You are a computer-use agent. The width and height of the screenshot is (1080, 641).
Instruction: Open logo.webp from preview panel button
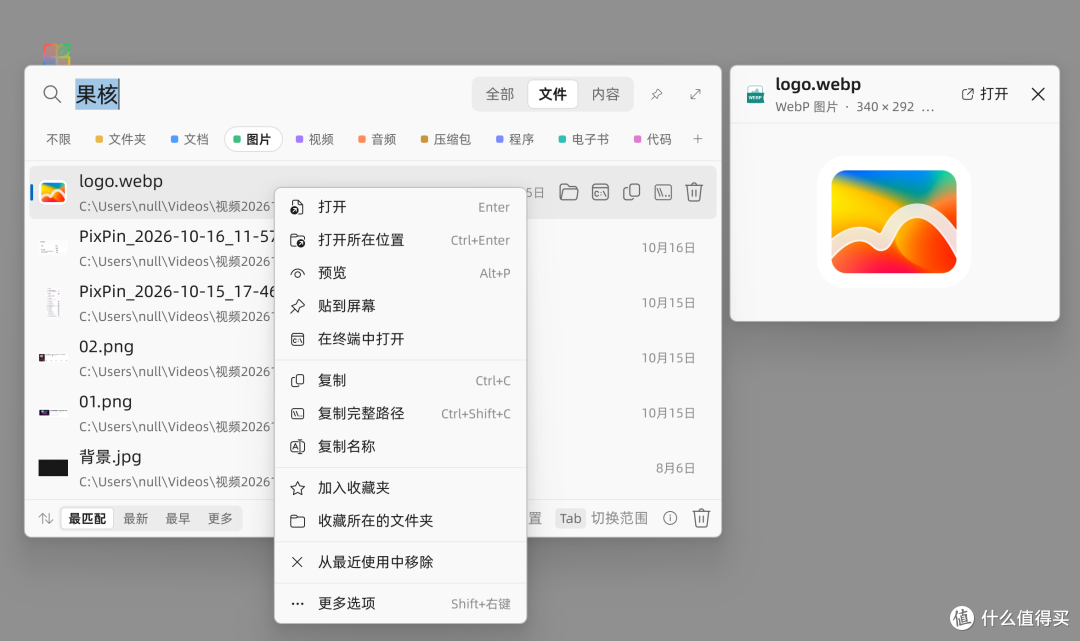pos(985,94)
